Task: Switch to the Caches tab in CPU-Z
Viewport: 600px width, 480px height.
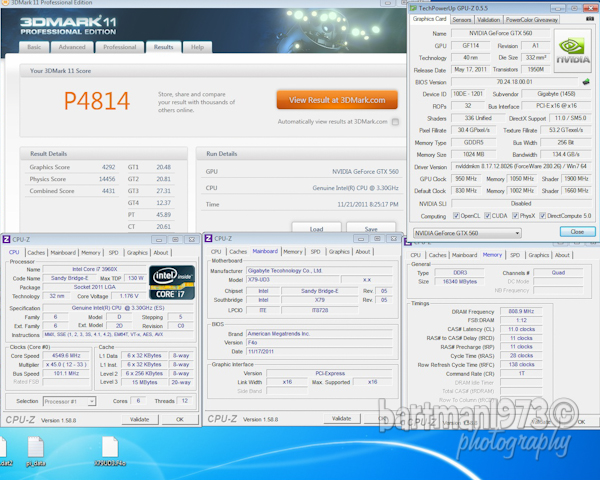Action: coord(36,252)
